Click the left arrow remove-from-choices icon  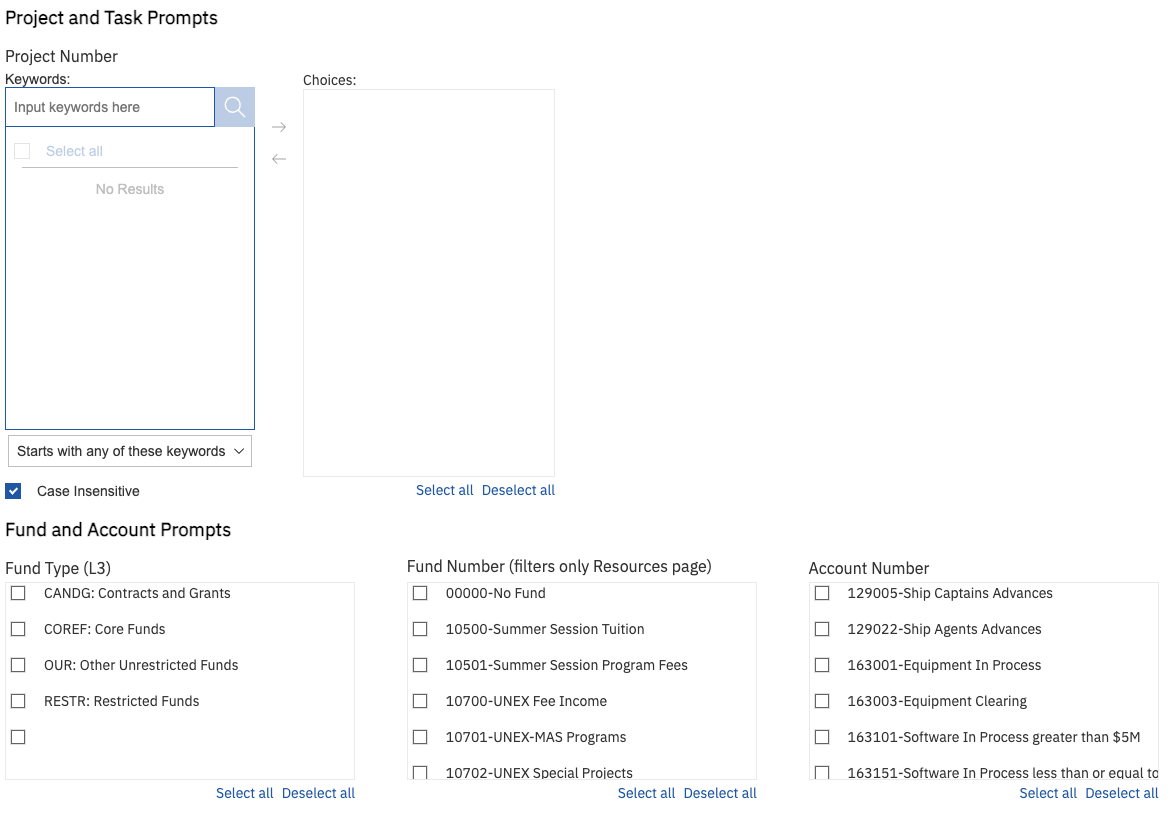[x=279, y=159]
